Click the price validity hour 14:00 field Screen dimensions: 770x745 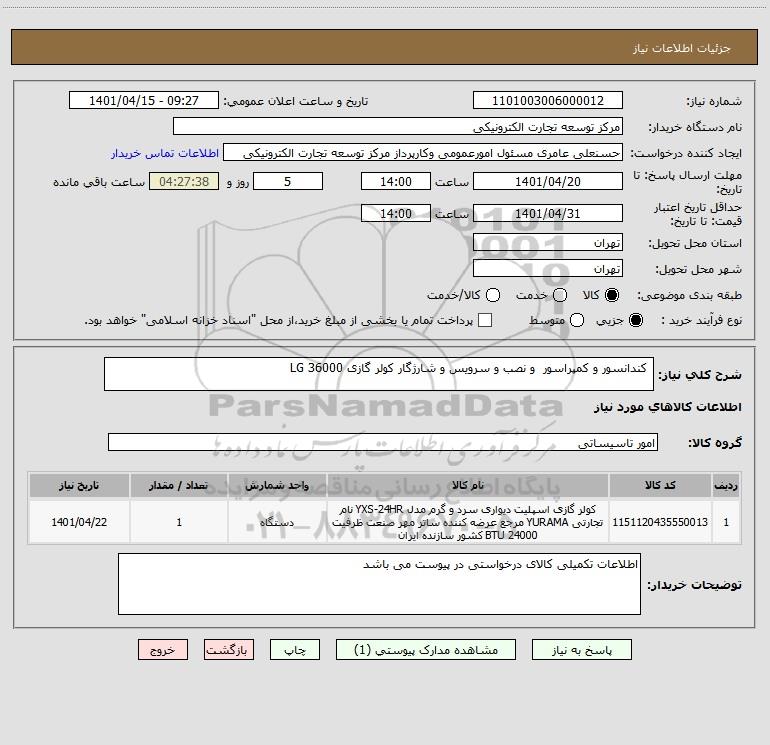(396, 213)
